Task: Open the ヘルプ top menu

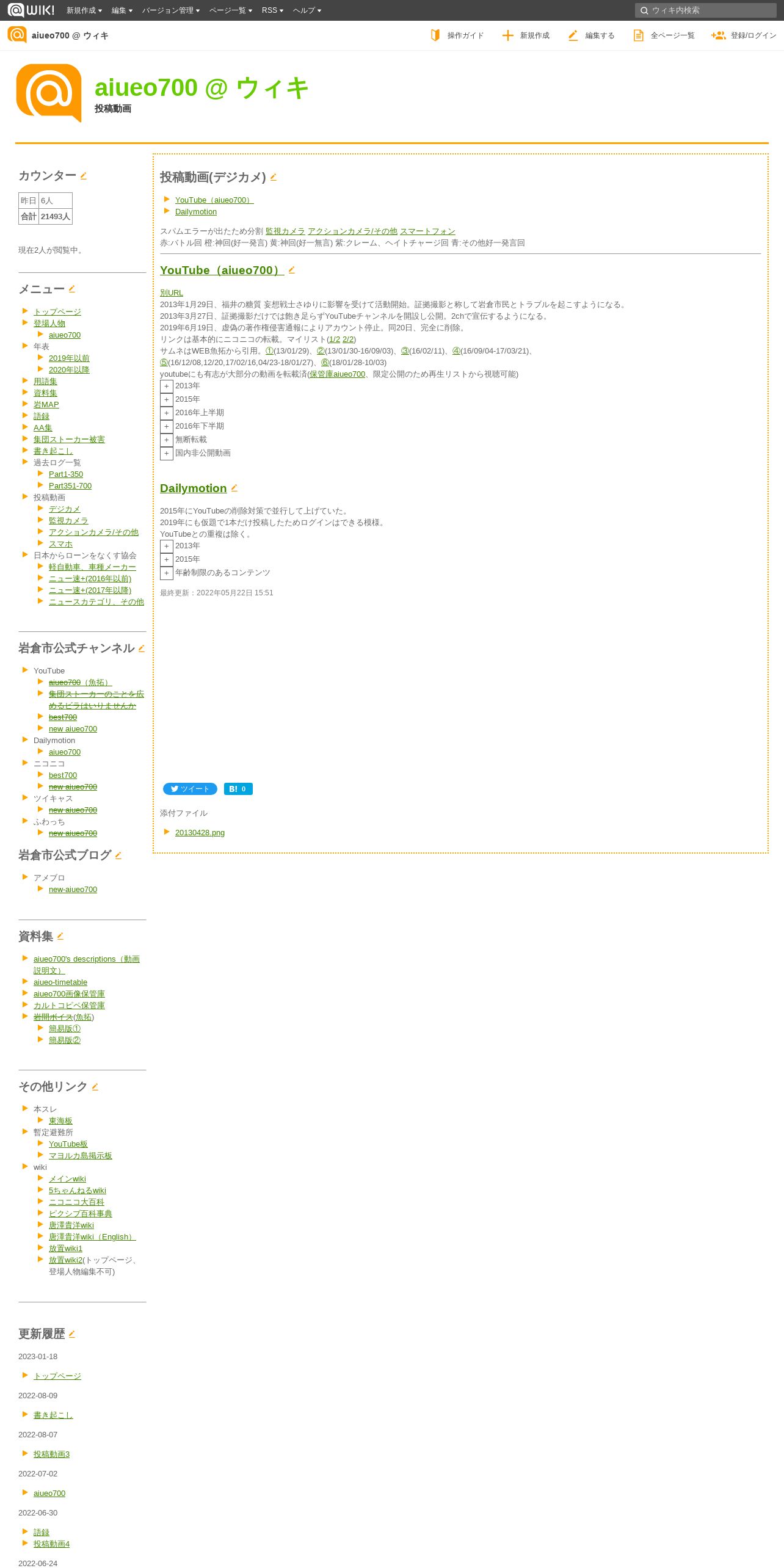Action: click(307, 10)
